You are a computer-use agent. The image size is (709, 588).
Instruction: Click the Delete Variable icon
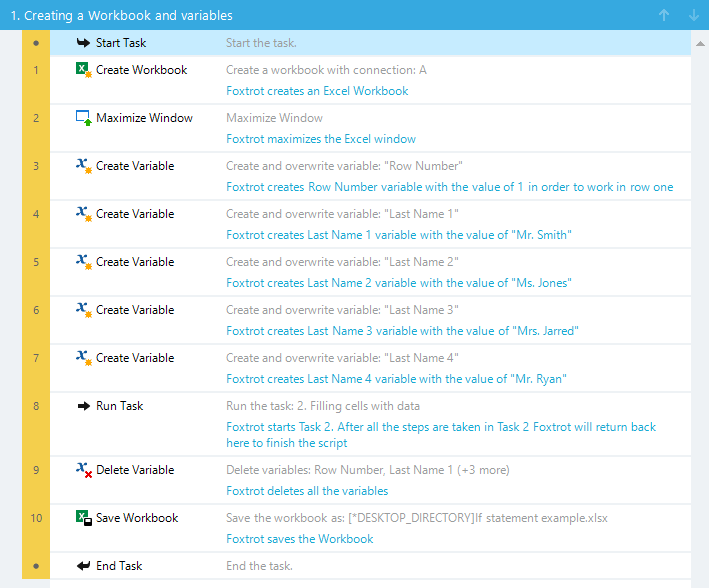click(84, 470)
